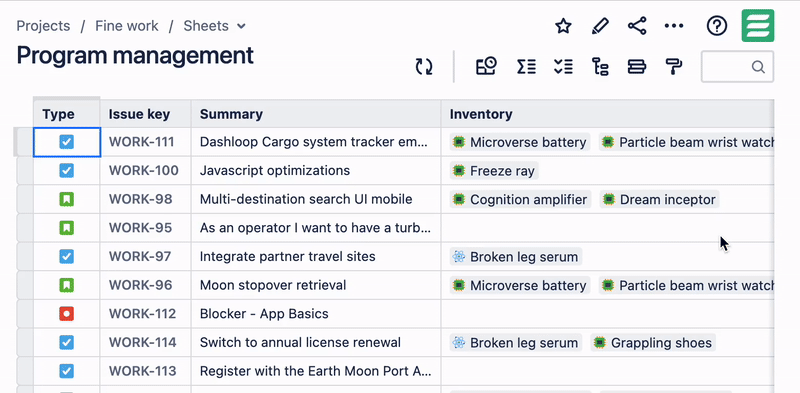The image size is (800, 393).
Task: Open the three-dots more actions menu
Action: click(x=674, y=26)
